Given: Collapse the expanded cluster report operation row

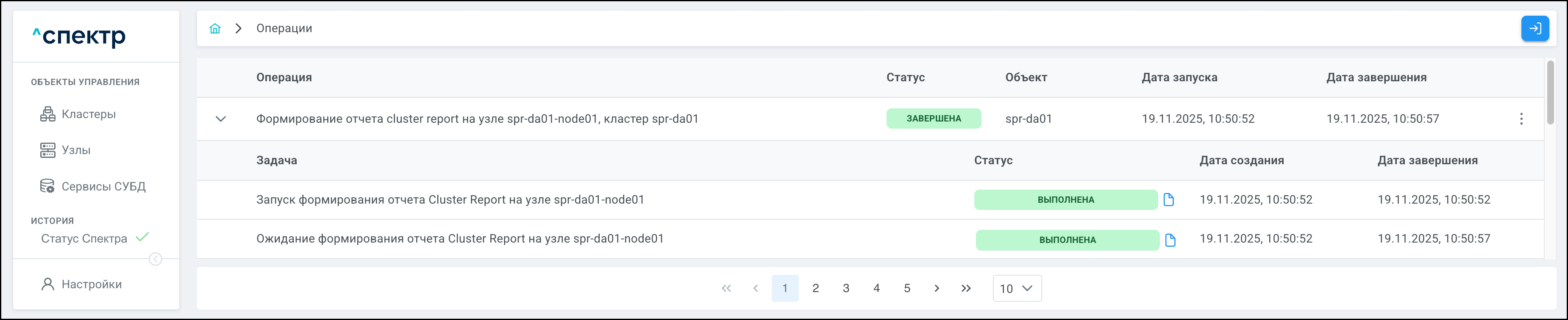Looking at the screenshot, I should pos(221,119).
